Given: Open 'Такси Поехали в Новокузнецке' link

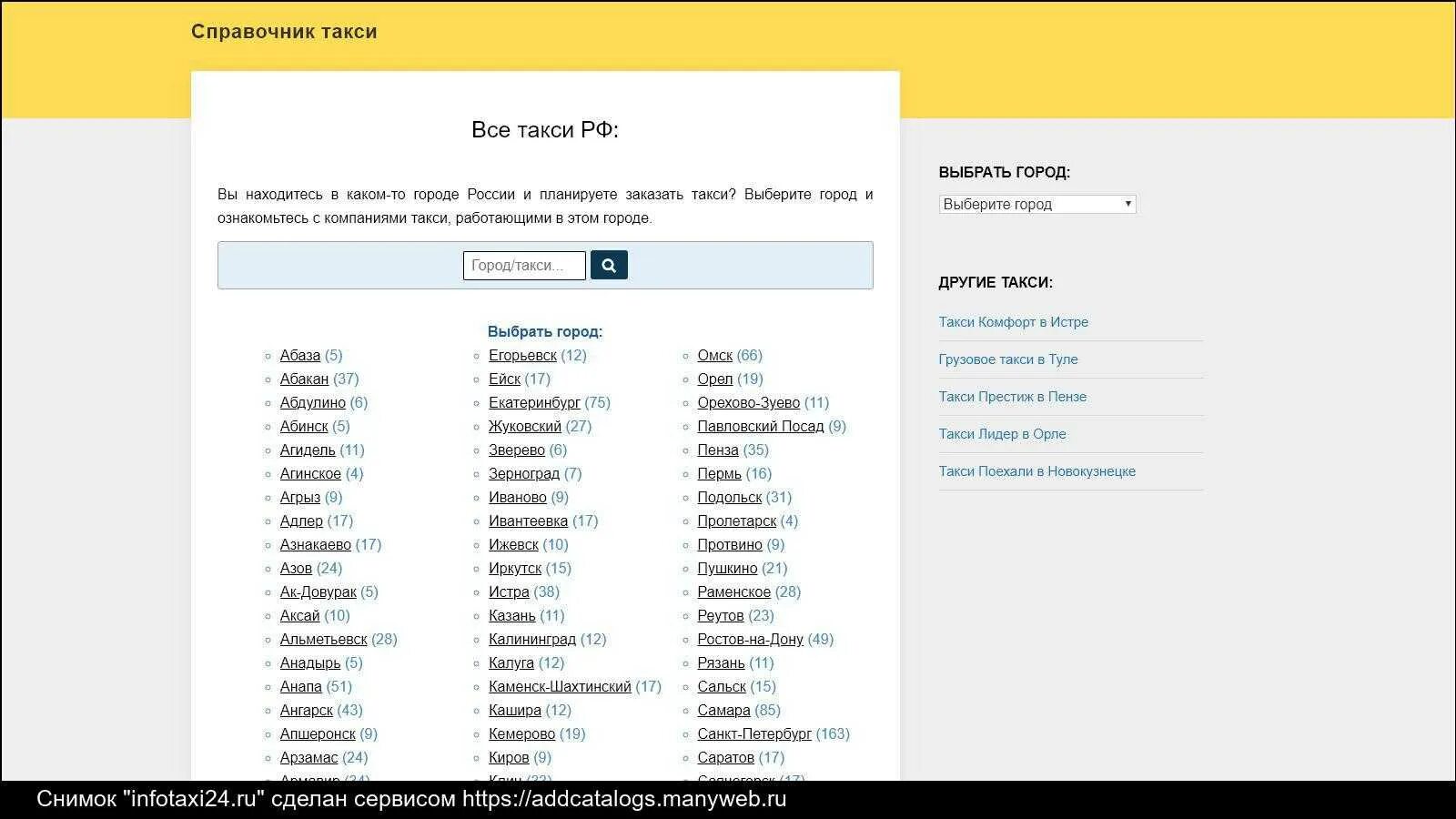Looking at the screenshot, I should point(1037,471).
